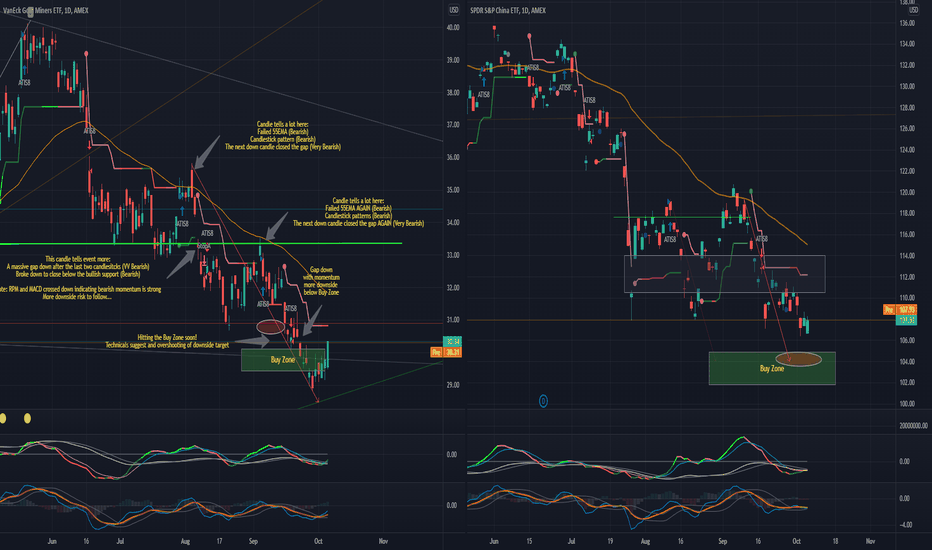Select the 'Failed 55EMA AGAIN (Bearish)' annotation text

tap(358, 208)
